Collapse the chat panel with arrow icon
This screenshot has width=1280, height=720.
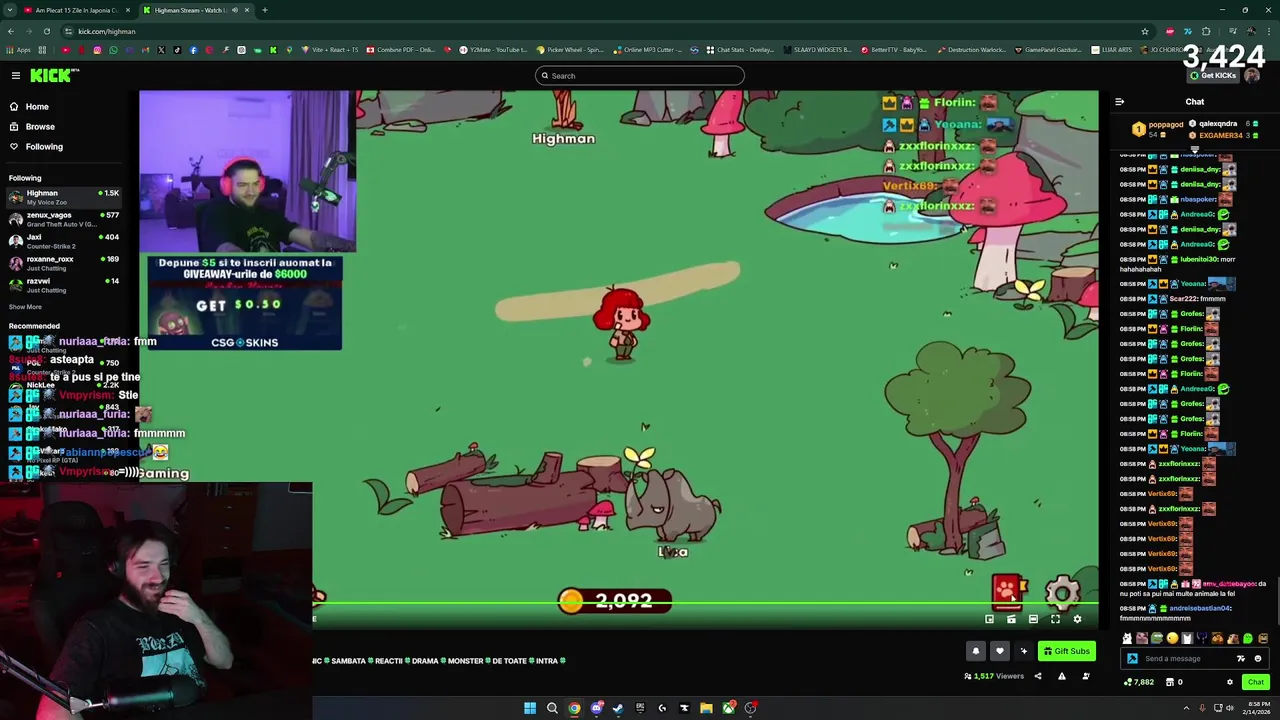[1119, 102]
